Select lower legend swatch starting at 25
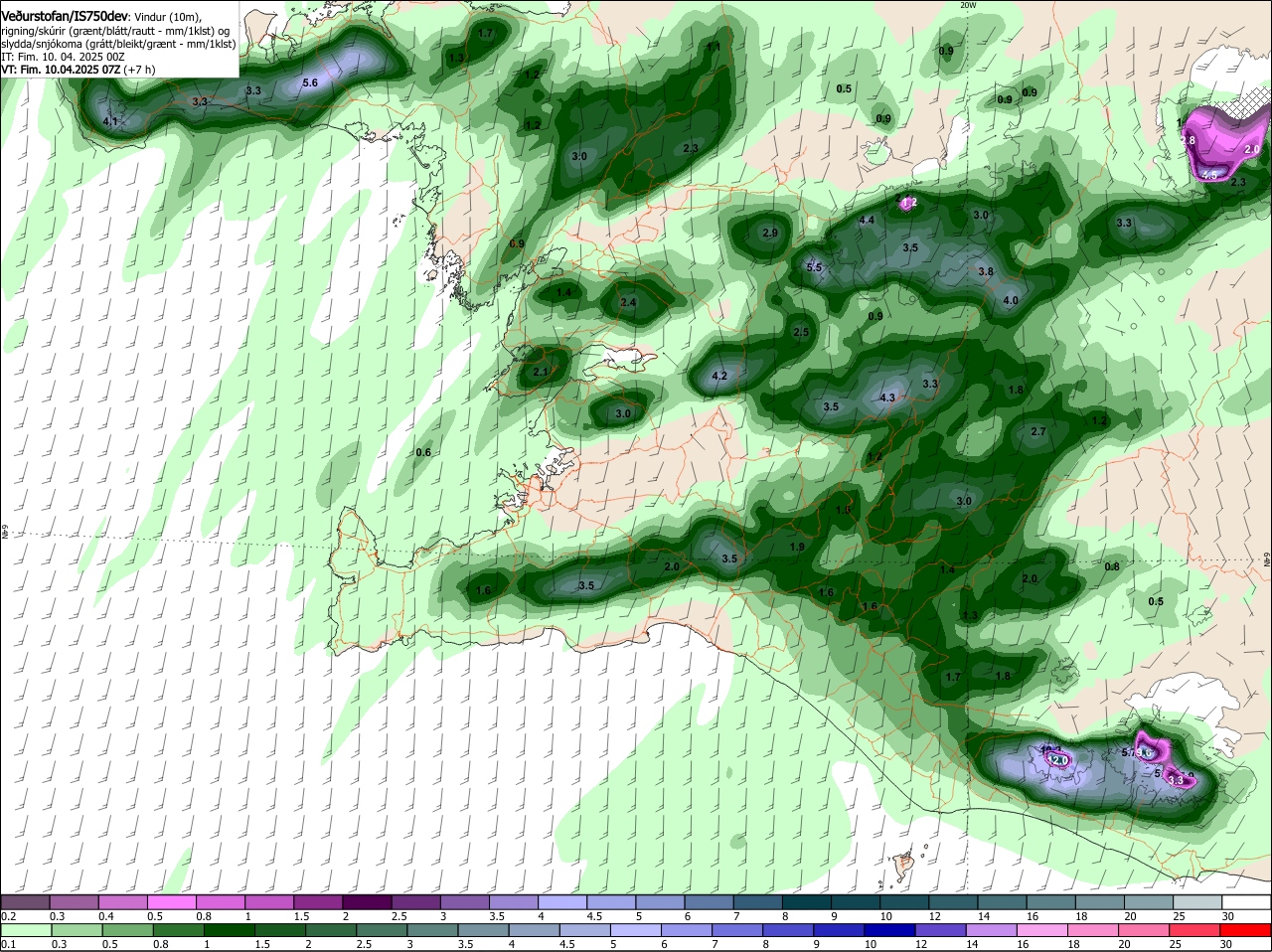The width and height of the screenshot is (1272, 952). click(1196, 930)
